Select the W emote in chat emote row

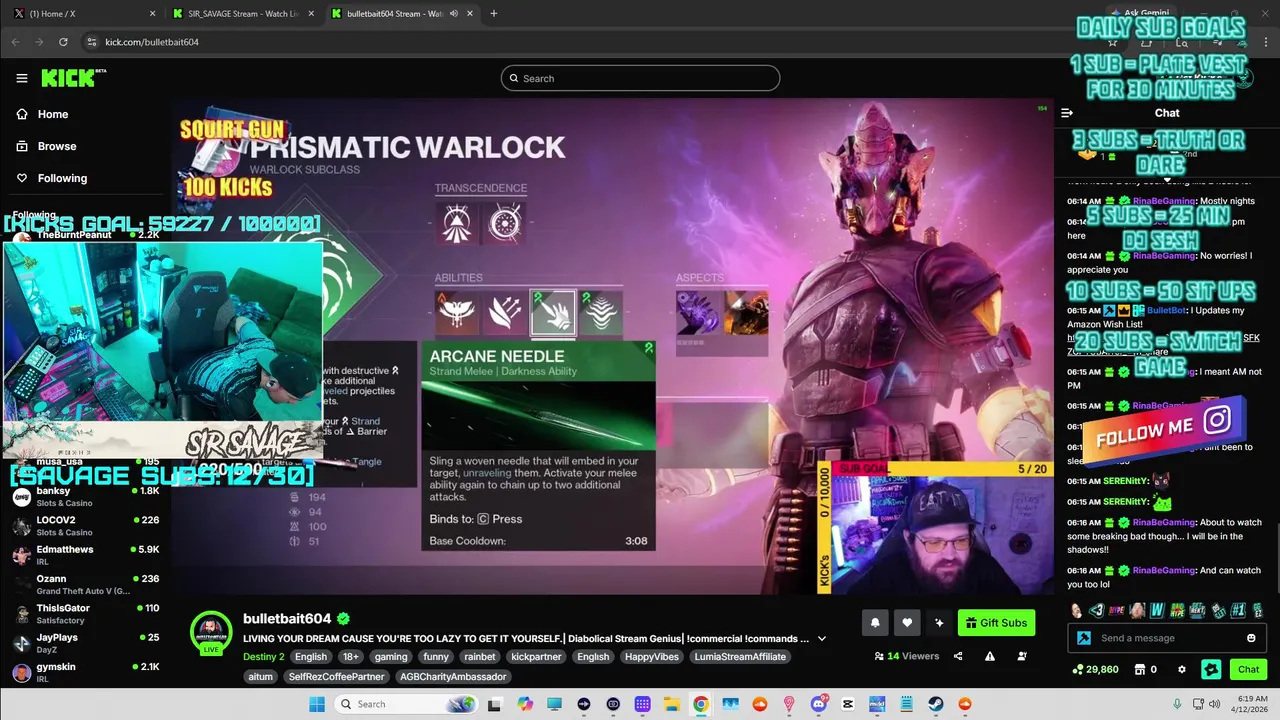coord(1157,610)
